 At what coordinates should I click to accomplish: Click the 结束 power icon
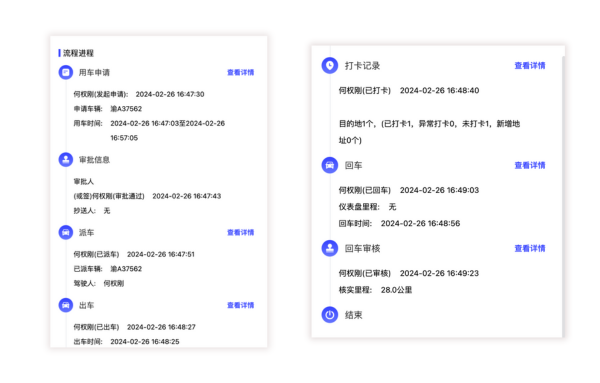pyautogui.click(x=329, y=315)
